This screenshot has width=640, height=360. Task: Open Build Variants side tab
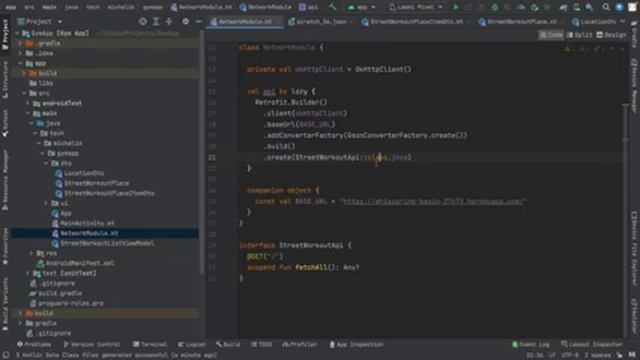pyautogui.click(x=5, y=304)
